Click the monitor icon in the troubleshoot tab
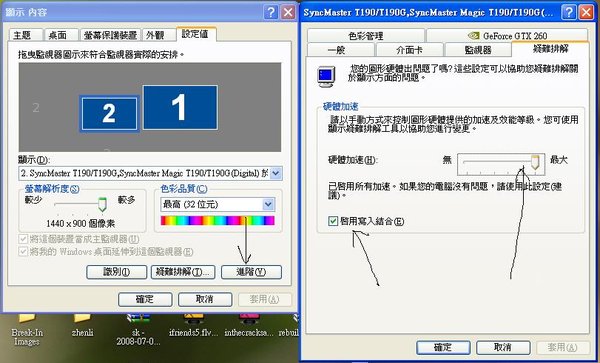This screenshot has height=363, width=600. coord(326,76)
